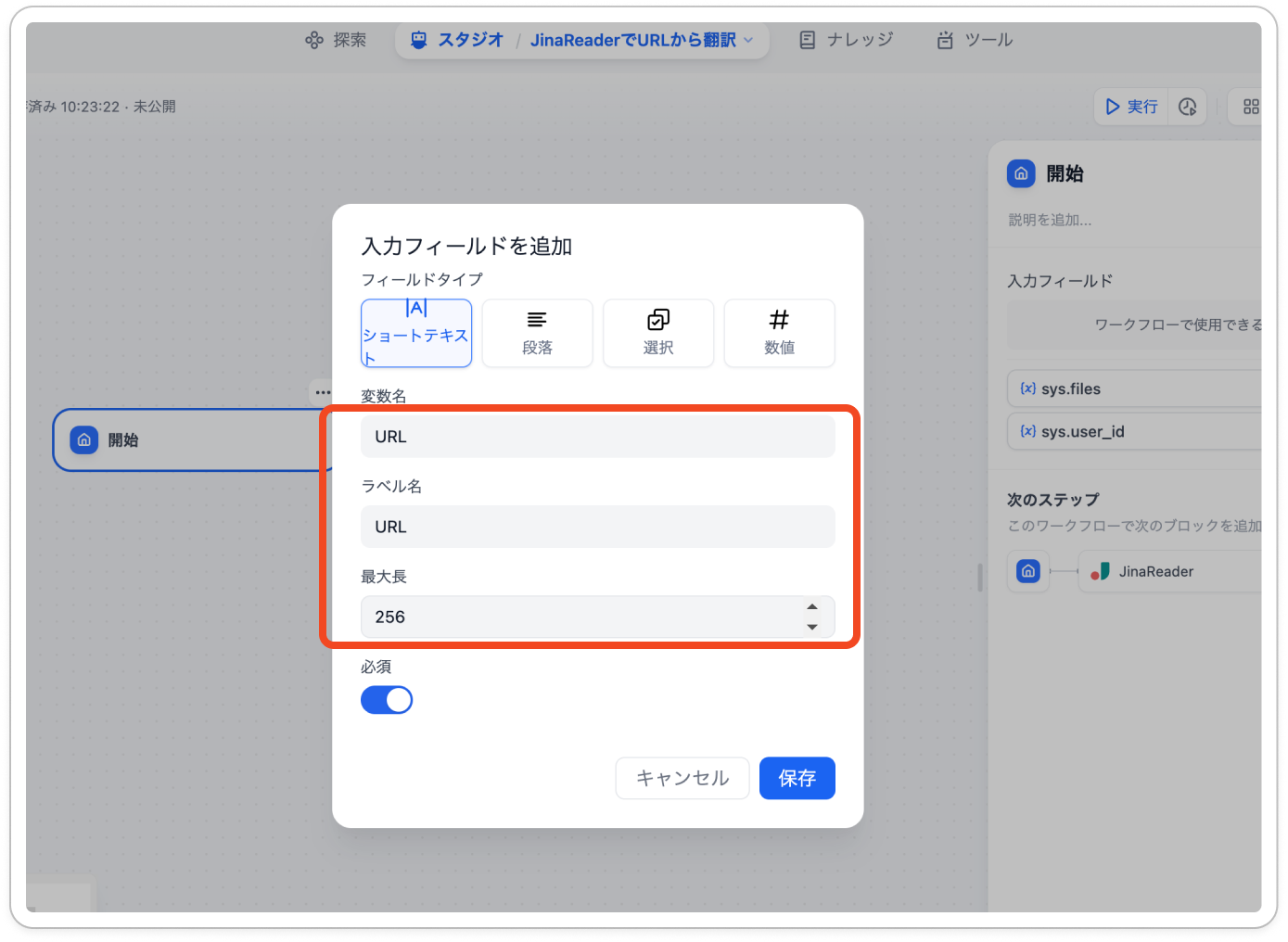Select the 選択 field type
This screenshot has width=1288, height=942.
(x=658, y=333)
